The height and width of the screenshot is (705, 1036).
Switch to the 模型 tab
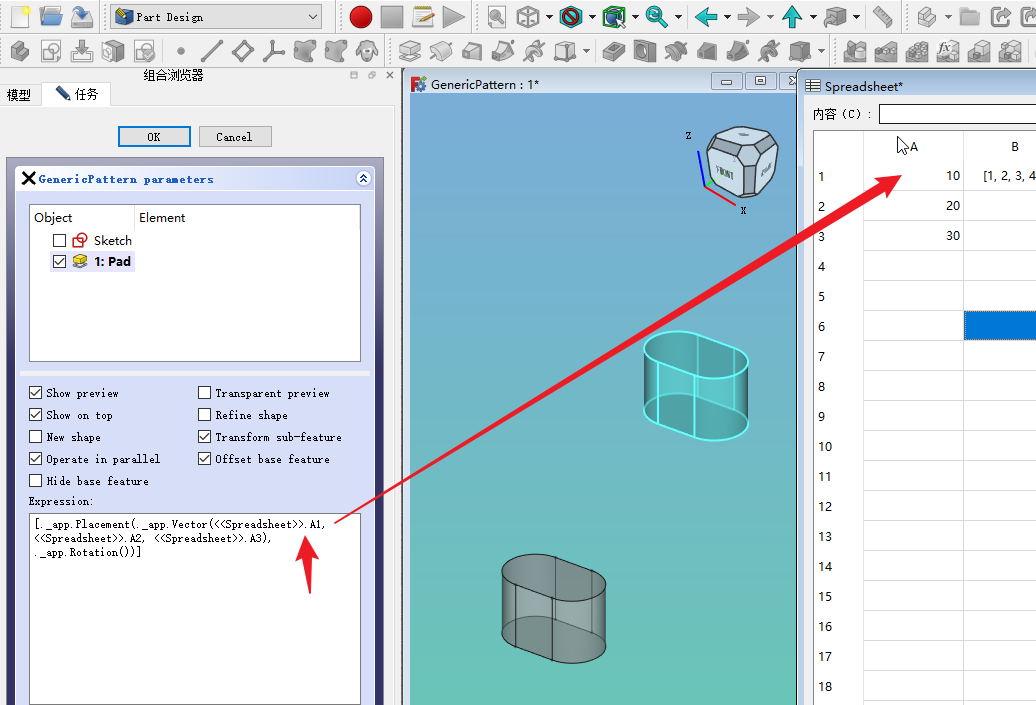point(19,95)
